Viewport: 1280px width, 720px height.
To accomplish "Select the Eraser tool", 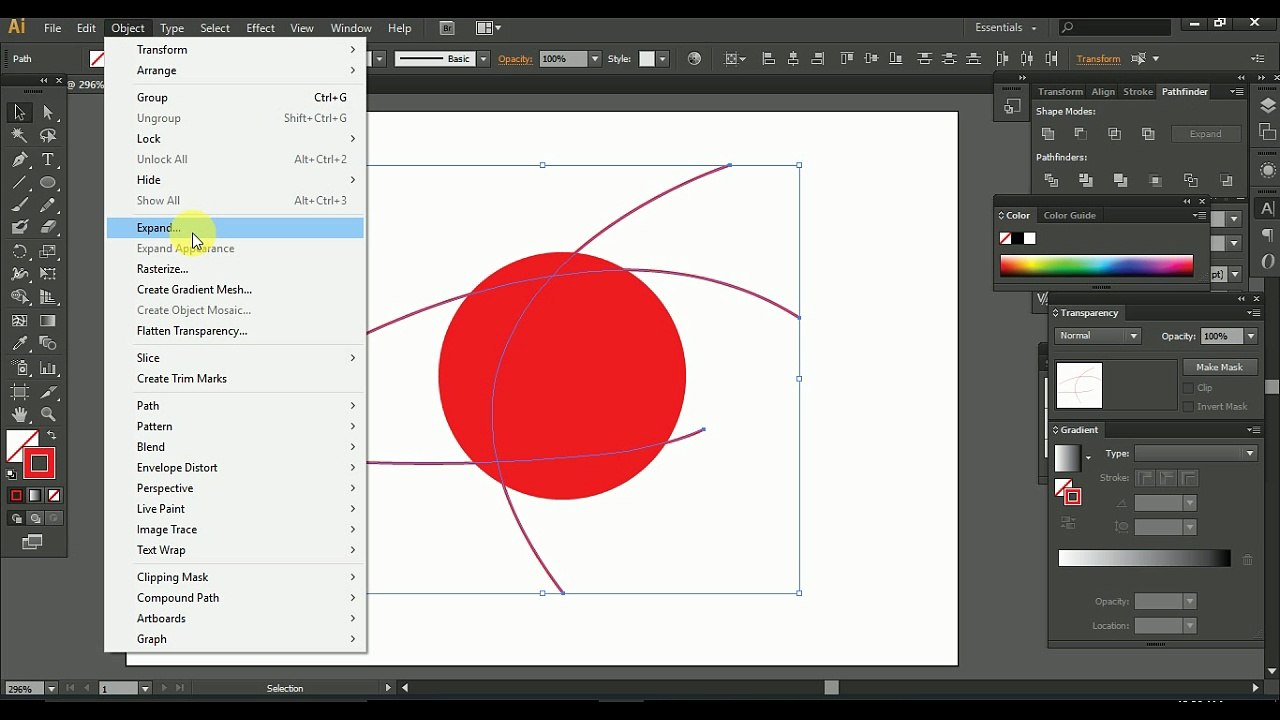I will [48, 228].
